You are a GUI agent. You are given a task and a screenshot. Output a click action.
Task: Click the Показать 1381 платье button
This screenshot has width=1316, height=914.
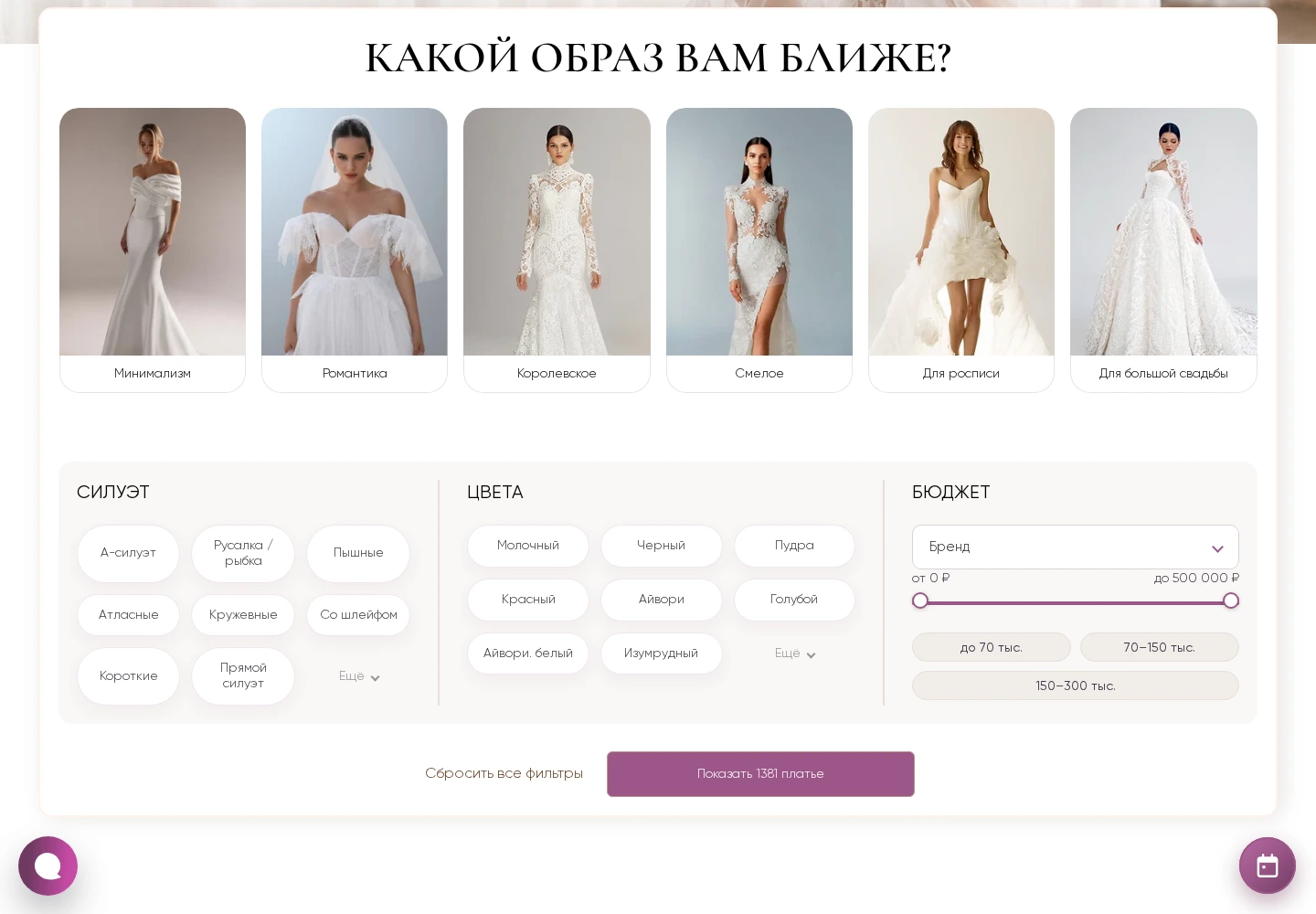click(760, 774)
